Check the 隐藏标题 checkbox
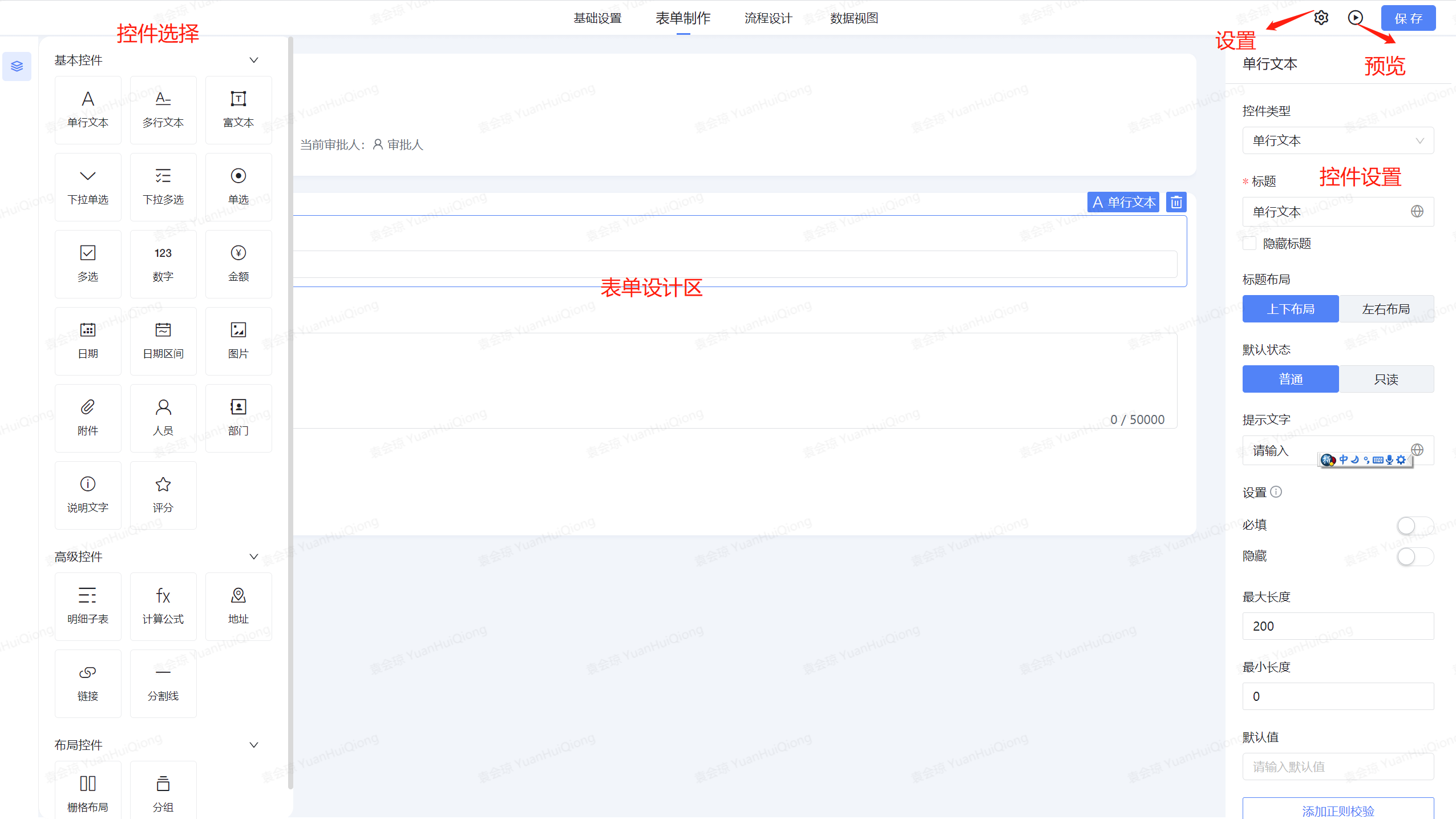1456x819 pixels. tap(1249, 244)
